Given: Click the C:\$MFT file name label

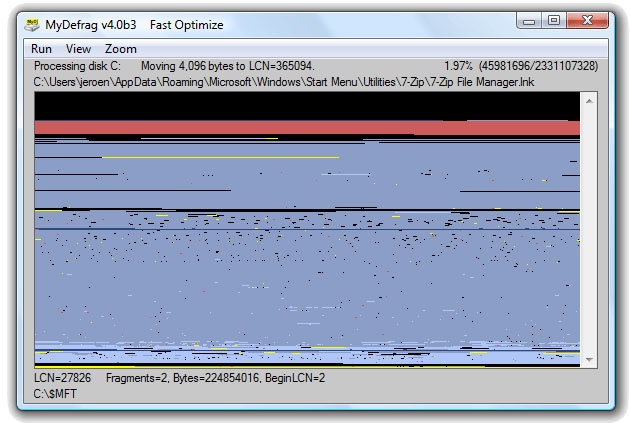Looking at the screenshot, I should (x=55, y=393).
